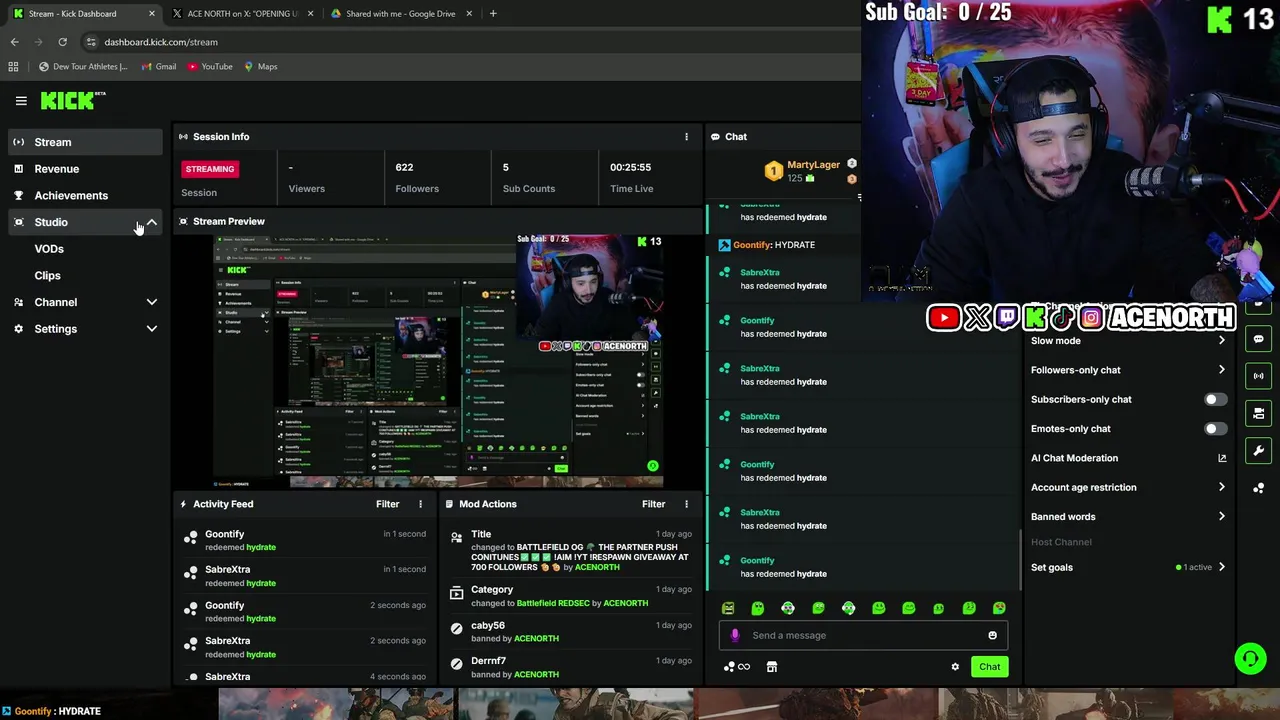
Task: Open AI Chat Moderation external link
Action: pyautogui.click(x=1221, y=458)
